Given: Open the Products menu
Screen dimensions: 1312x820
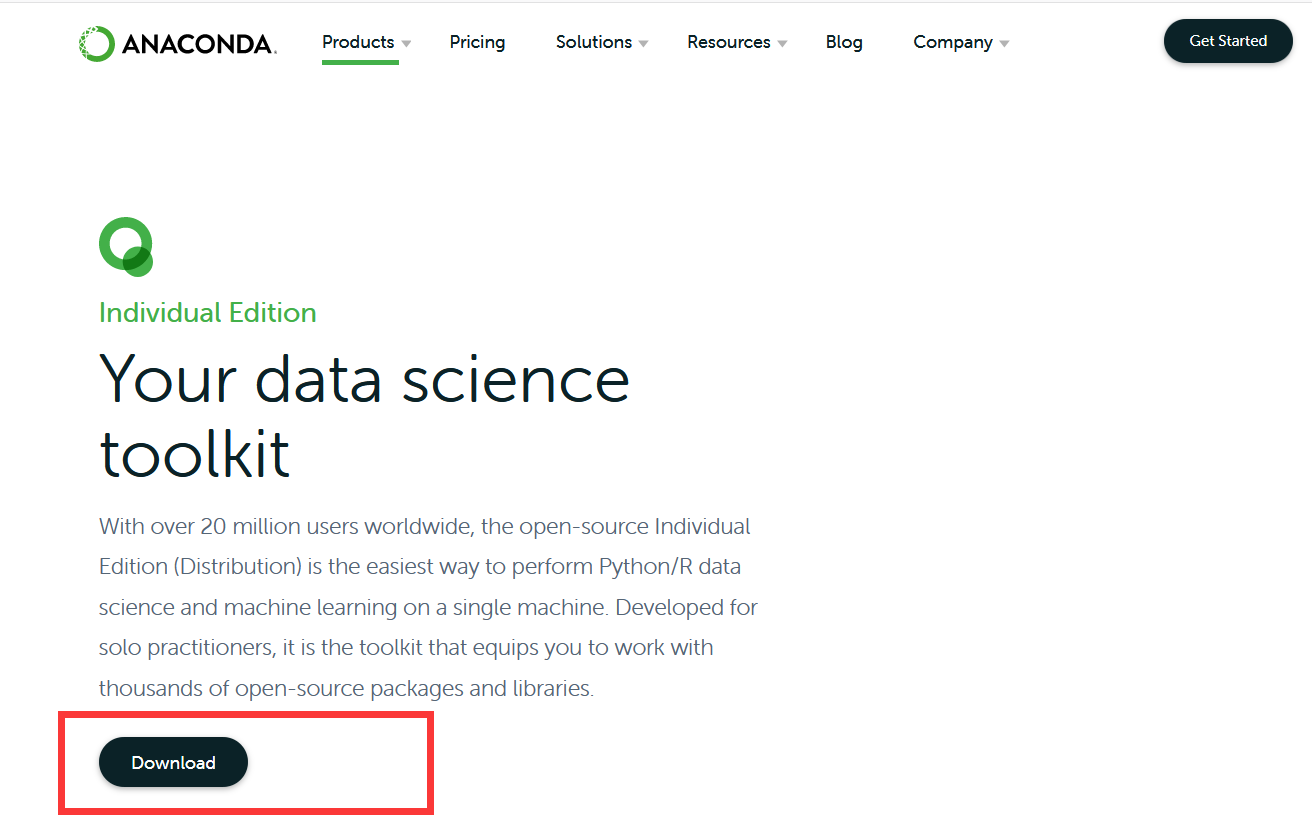Looking at the screenshot, I should click(x=358, y=42).
